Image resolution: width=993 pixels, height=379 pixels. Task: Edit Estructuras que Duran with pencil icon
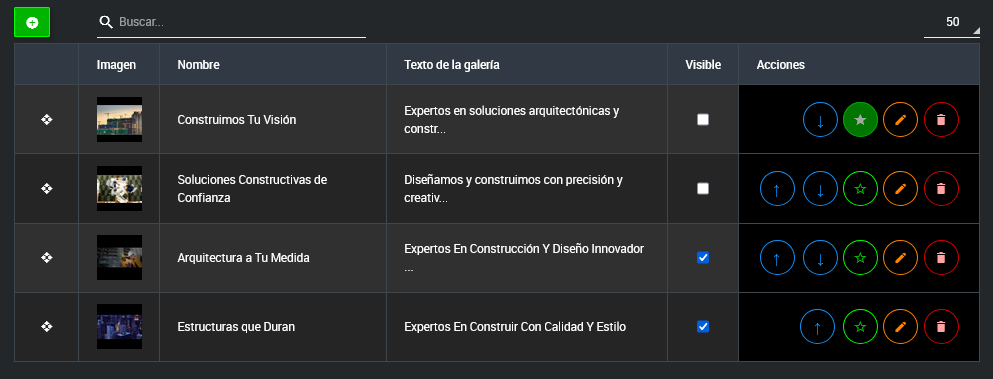pos(901,327)
